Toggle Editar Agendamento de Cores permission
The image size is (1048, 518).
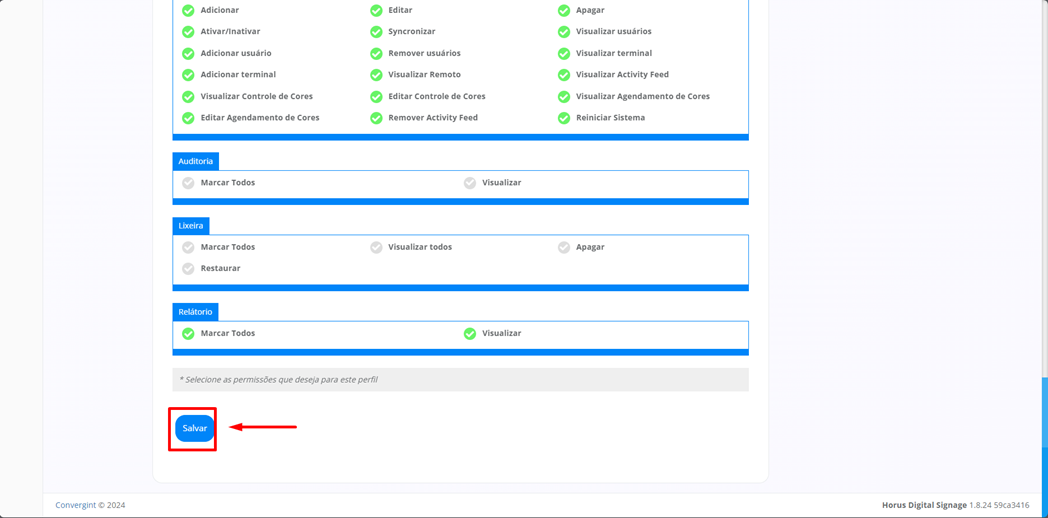click(x=188, y=118)
